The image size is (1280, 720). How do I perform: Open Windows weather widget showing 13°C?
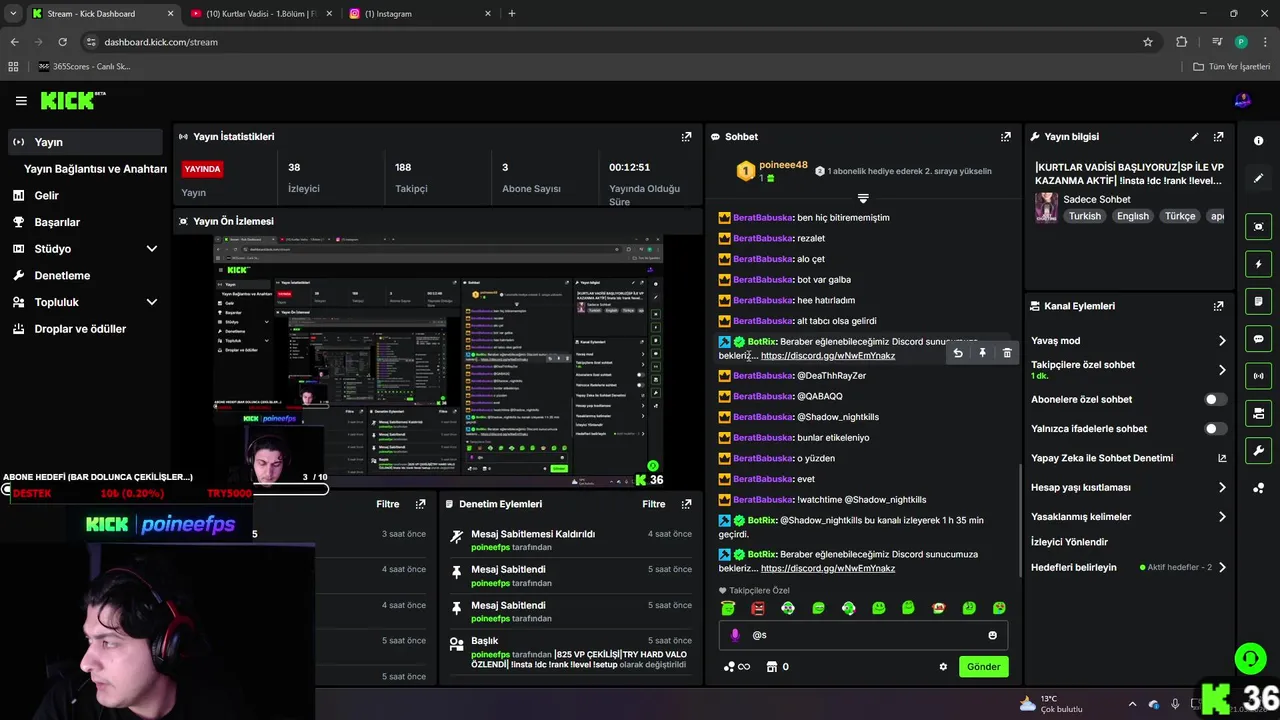(1052, 704)
